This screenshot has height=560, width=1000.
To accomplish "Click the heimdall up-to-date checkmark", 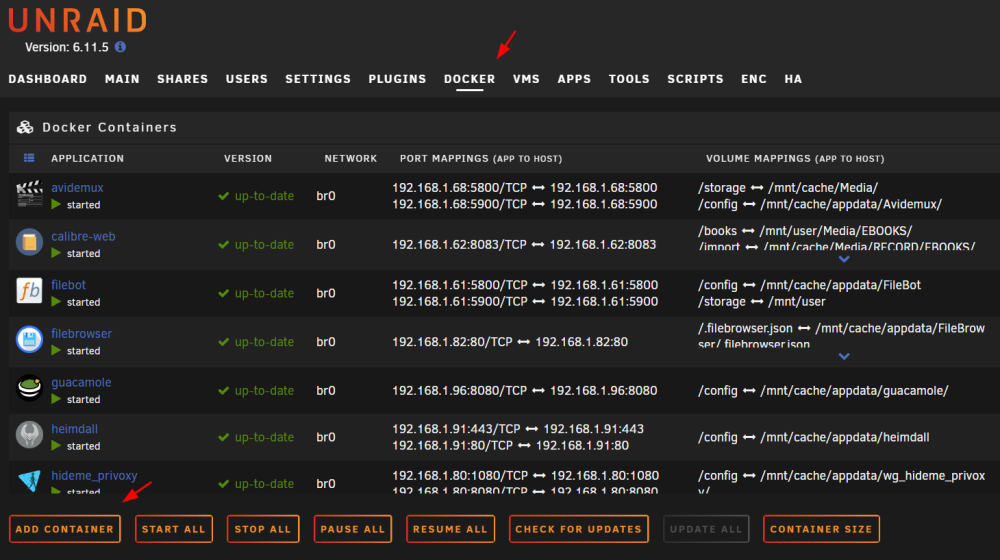I will click(x=223, y=437).
